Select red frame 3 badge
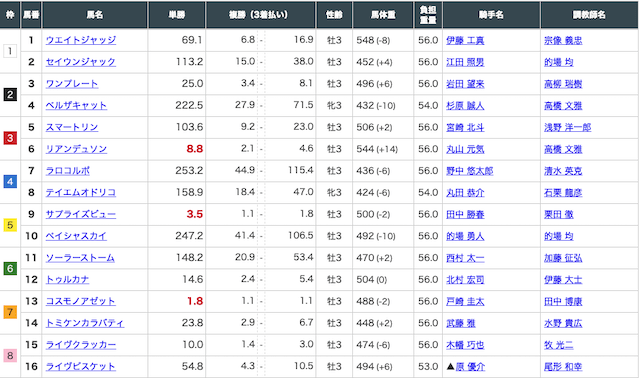Screen dimensions: 640x378 click(x=10, y=138)
